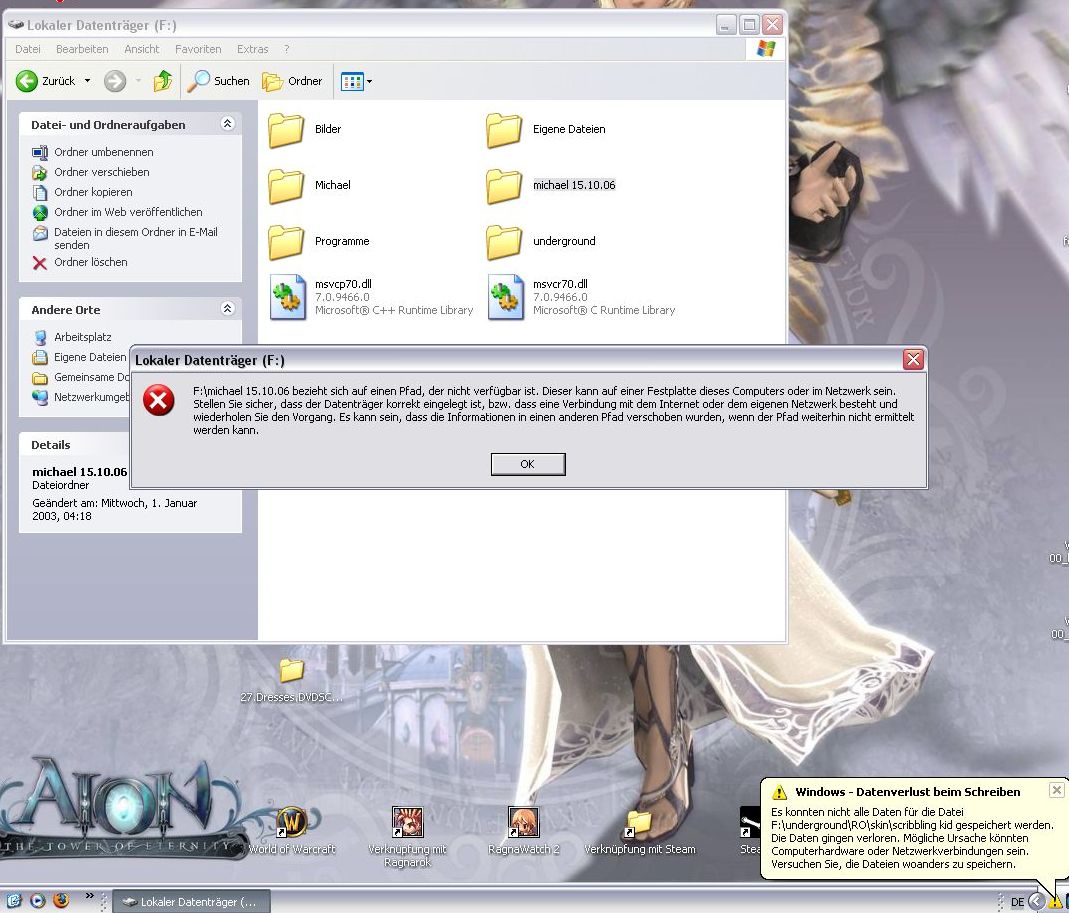Launch media player from quick launch
The width and height of the screenshot is (1069, 913).
click(x=37, y=901)
